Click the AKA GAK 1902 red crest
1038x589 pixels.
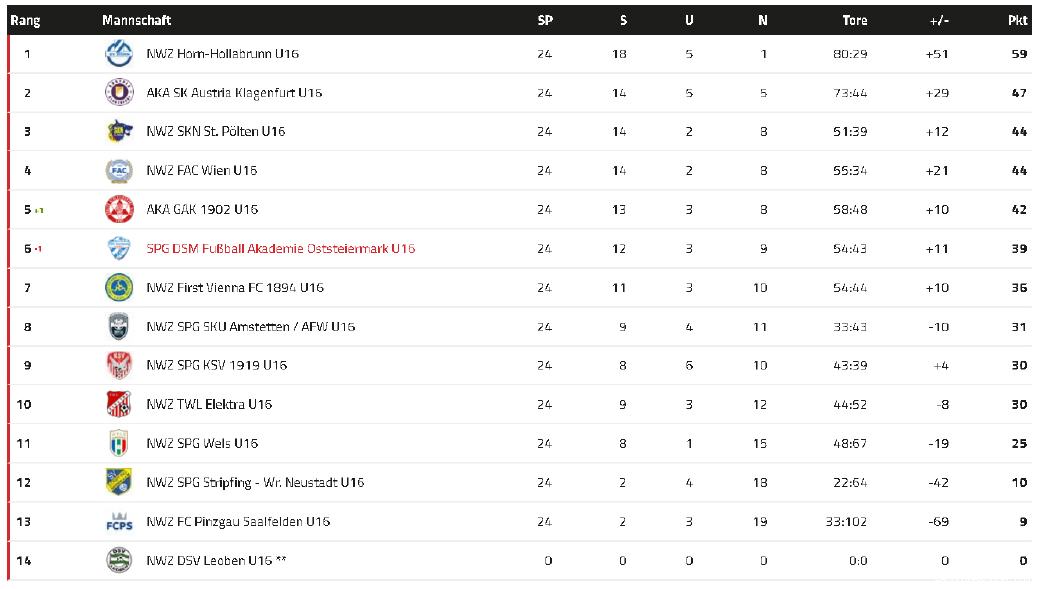[x=119, y=210]
